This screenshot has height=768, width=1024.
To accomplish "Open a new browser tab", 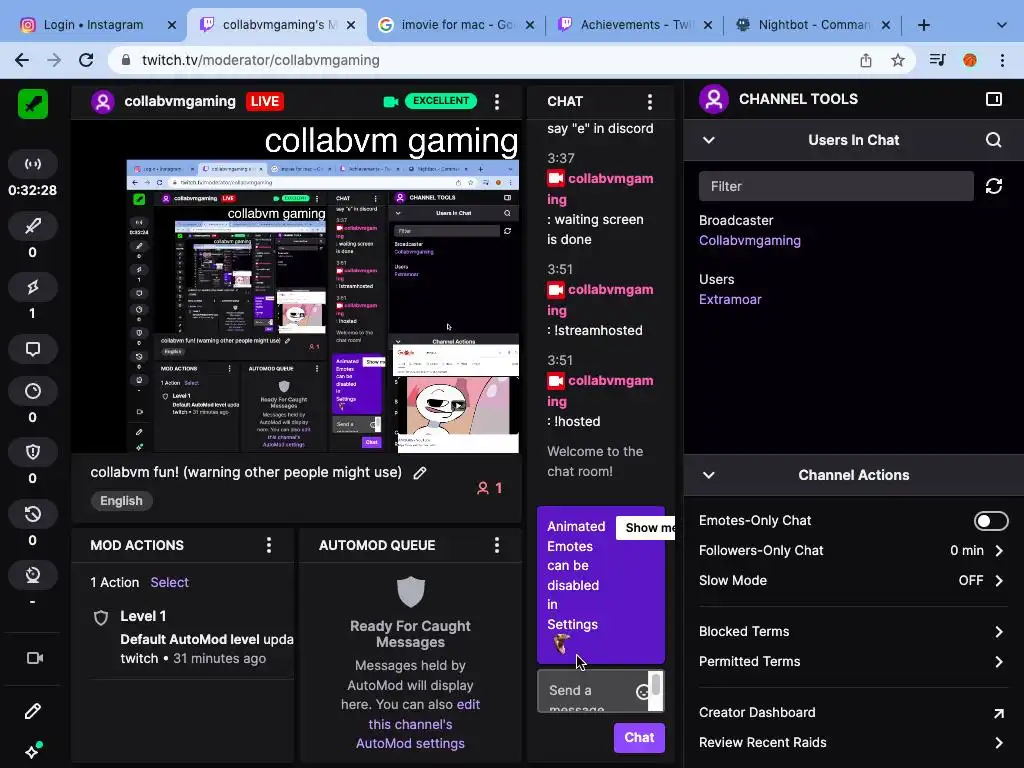I will click(923, 25).
